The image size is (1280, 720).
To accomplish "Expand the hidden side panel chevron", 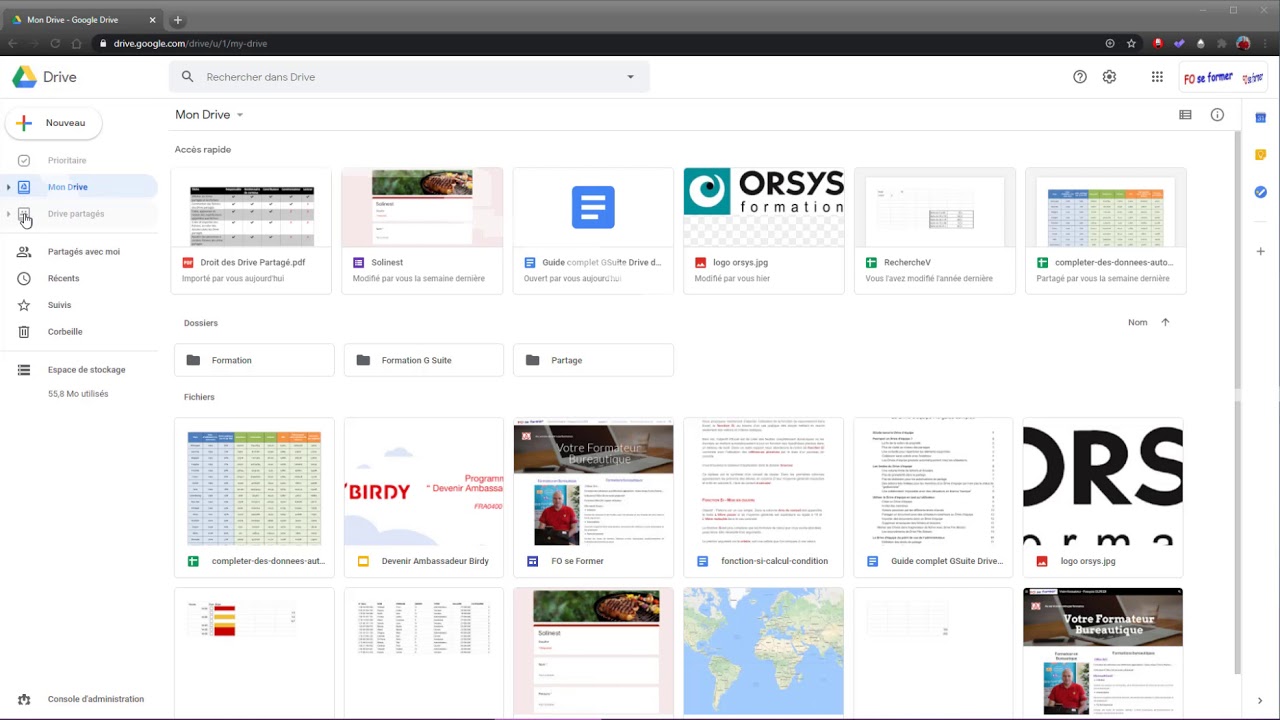I will [x=1260, y=700].
